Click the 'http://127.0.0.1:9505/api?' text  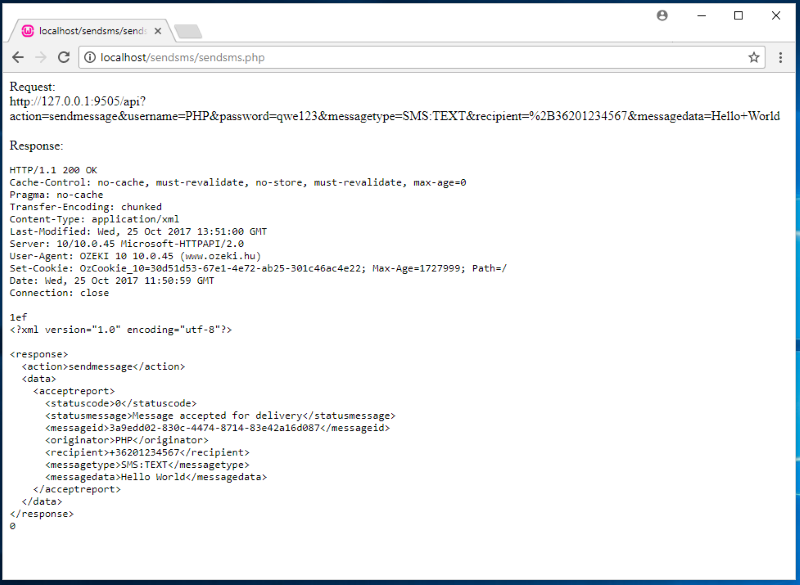[78, 101]
